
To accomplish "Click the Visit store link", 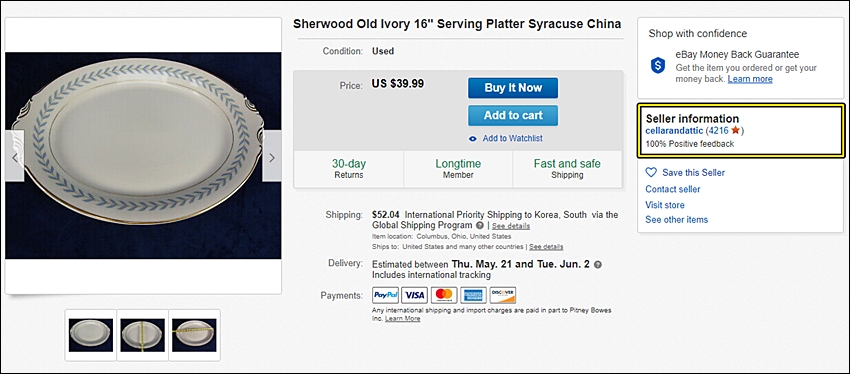I will [x=665, y=205].
